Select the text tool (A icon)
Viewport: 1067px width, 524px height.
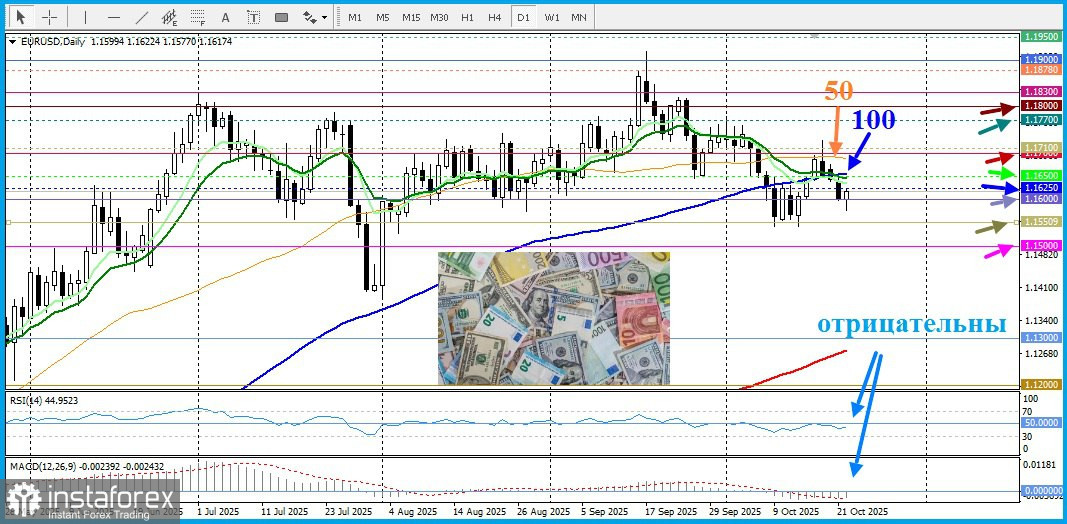coord(226,17)
